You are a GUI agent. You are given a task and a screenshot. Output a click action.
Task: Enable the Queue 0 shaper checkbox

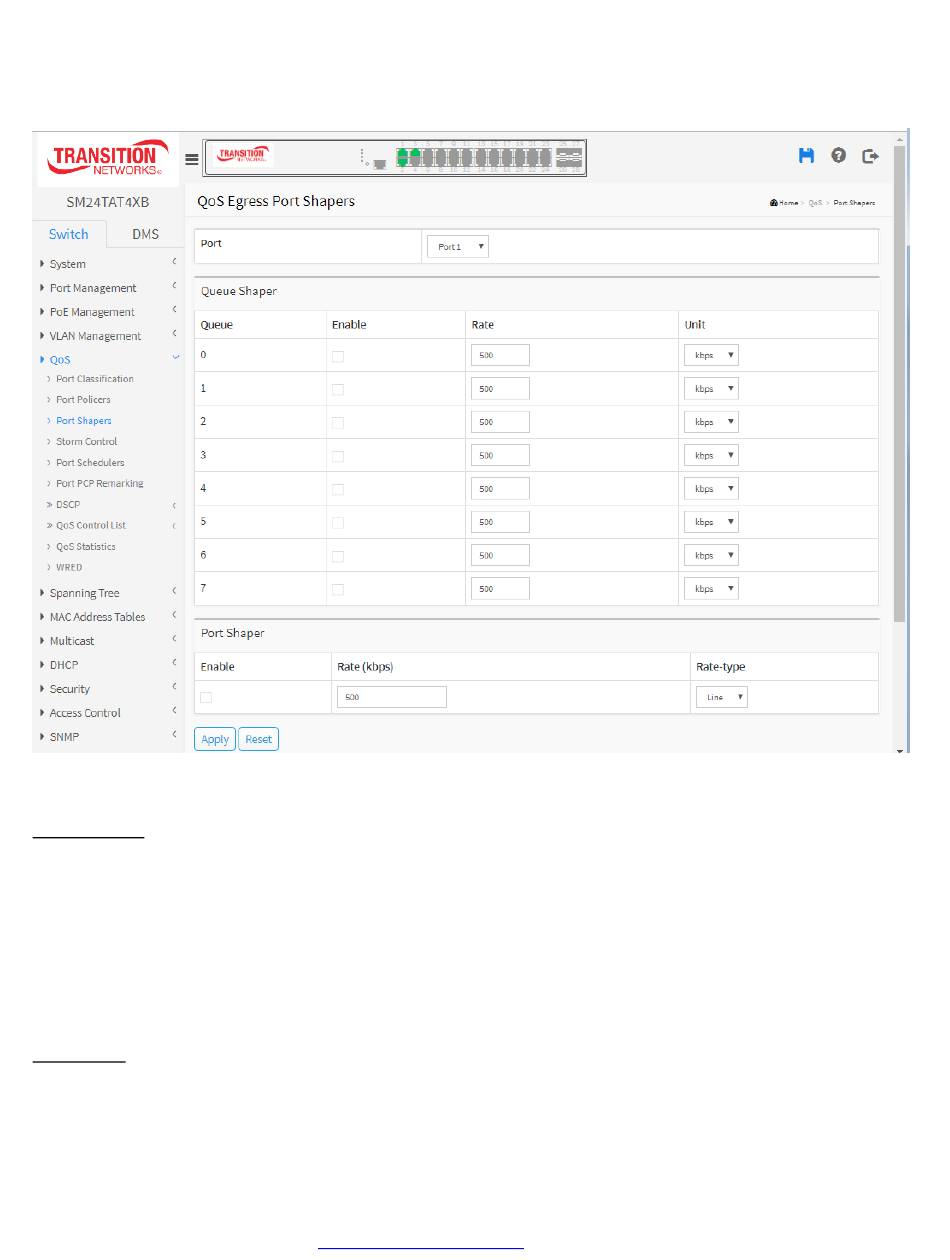click(338, 356)
